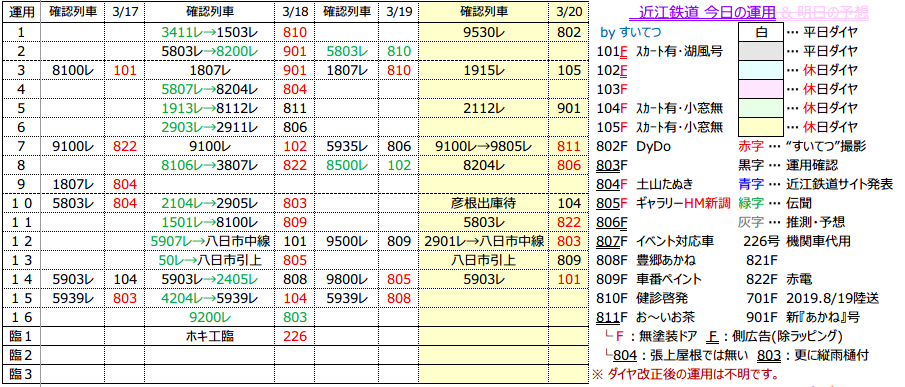The image size is (905, 387).
Task: Select cell 2112レ in row 5
Action: (x=484, y=108)
